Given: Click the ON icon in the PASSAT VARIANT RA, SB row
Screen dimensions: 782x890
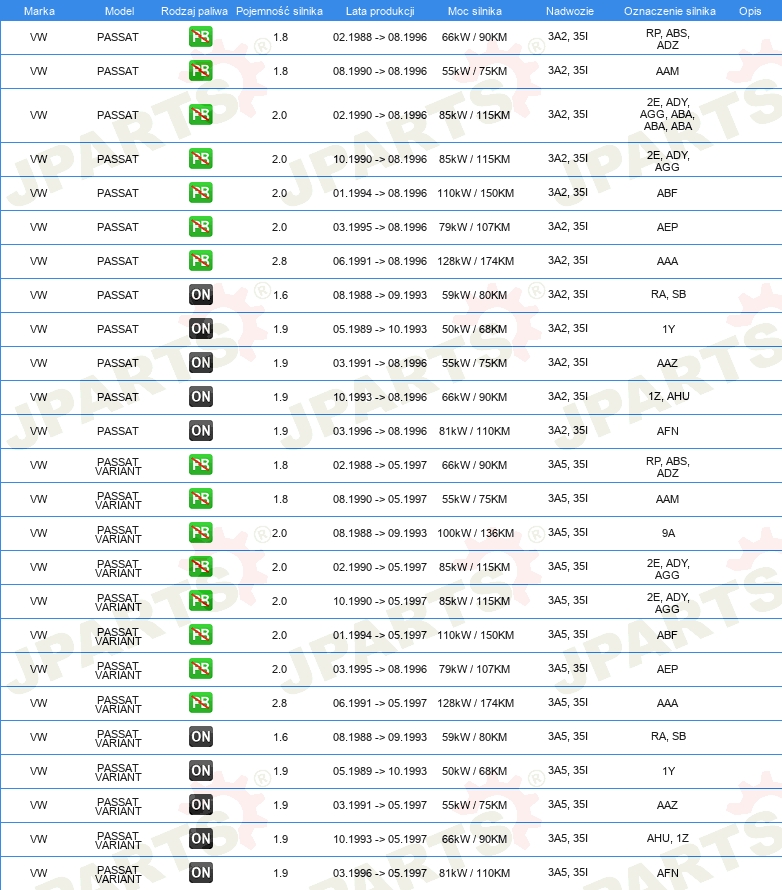Looking at the screenshot, I should [x=201, y=737].
